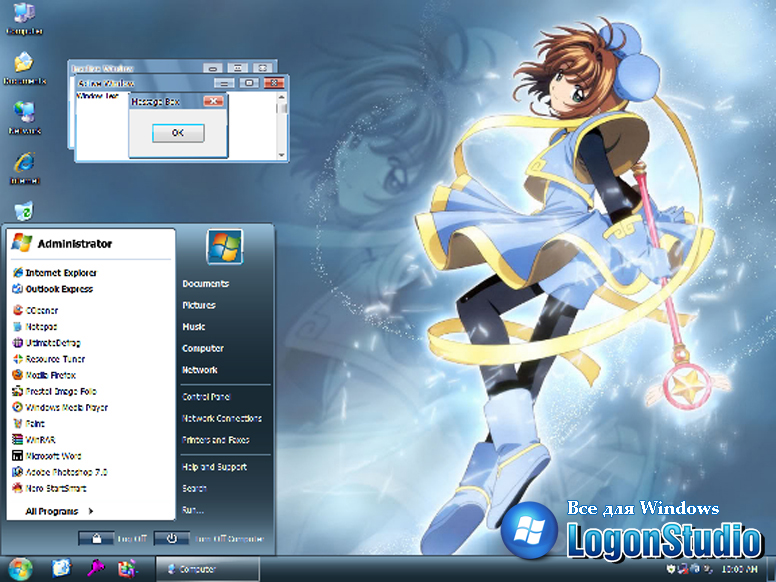This screenshot has height=582, width=776.
Task: Open Network Connections entry
Action: tap(221, 418)
